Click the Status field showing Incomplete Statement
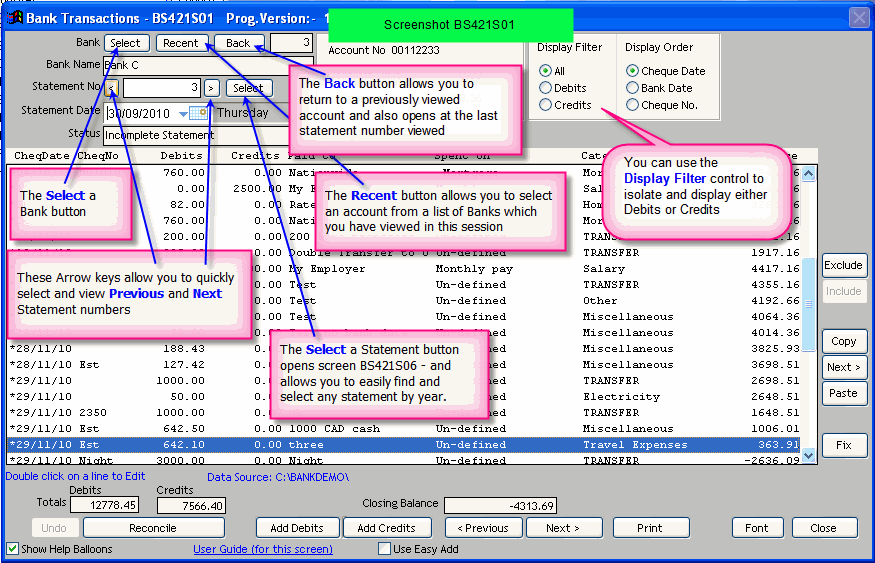 (x=195, y=135)
